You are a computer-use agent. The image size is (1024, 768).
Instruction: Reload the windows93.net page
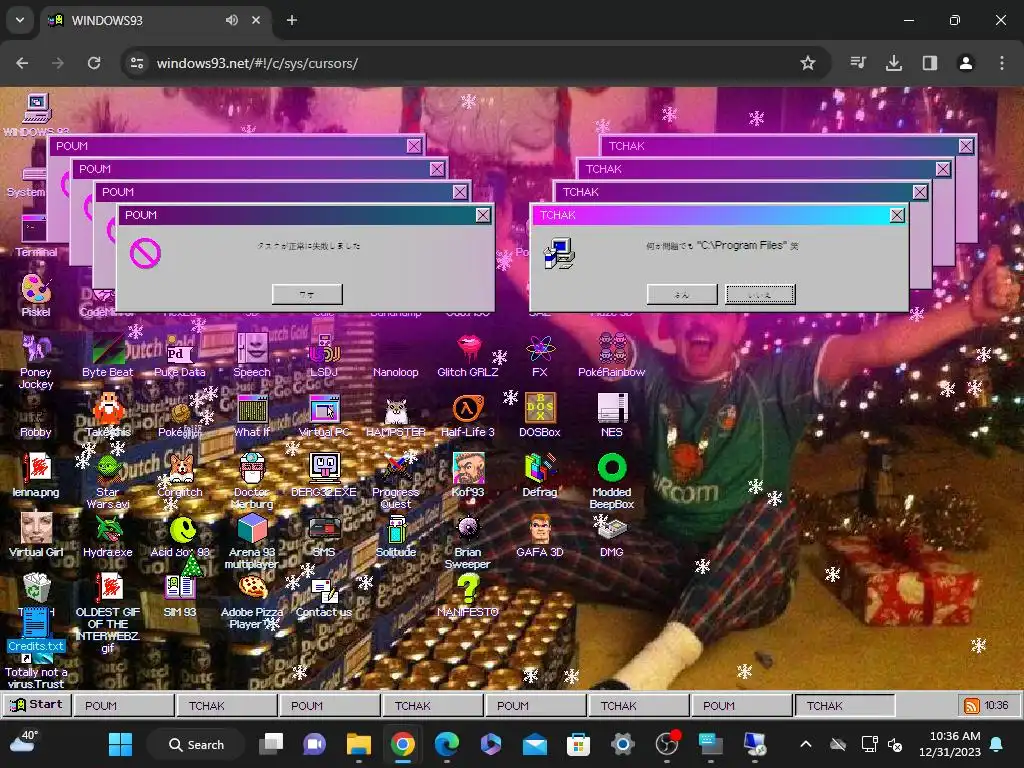tap(94, 63)
